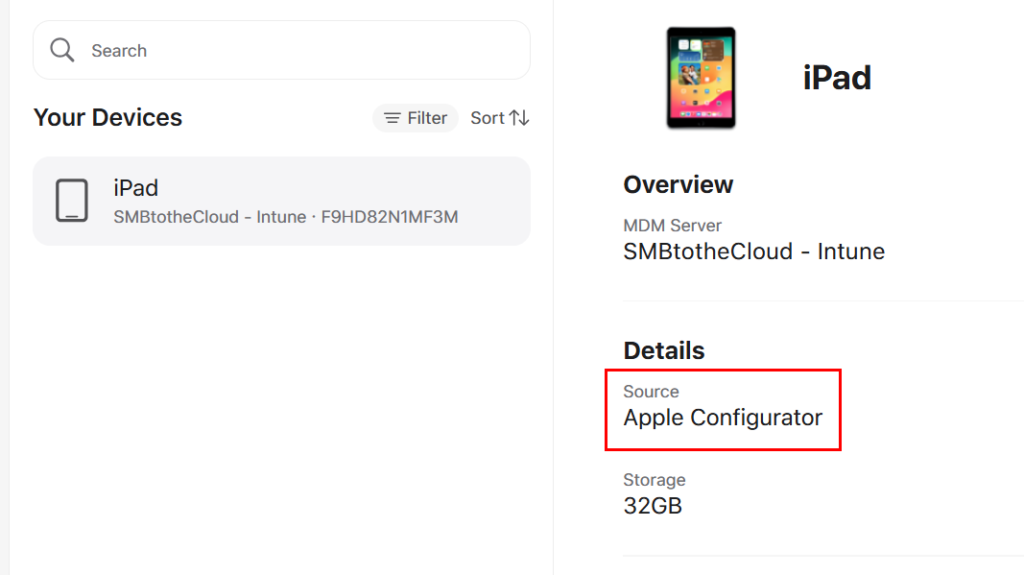Select the SMBtotheCloud - Intune server value
Screen dimensions: 1024x575
754,251
